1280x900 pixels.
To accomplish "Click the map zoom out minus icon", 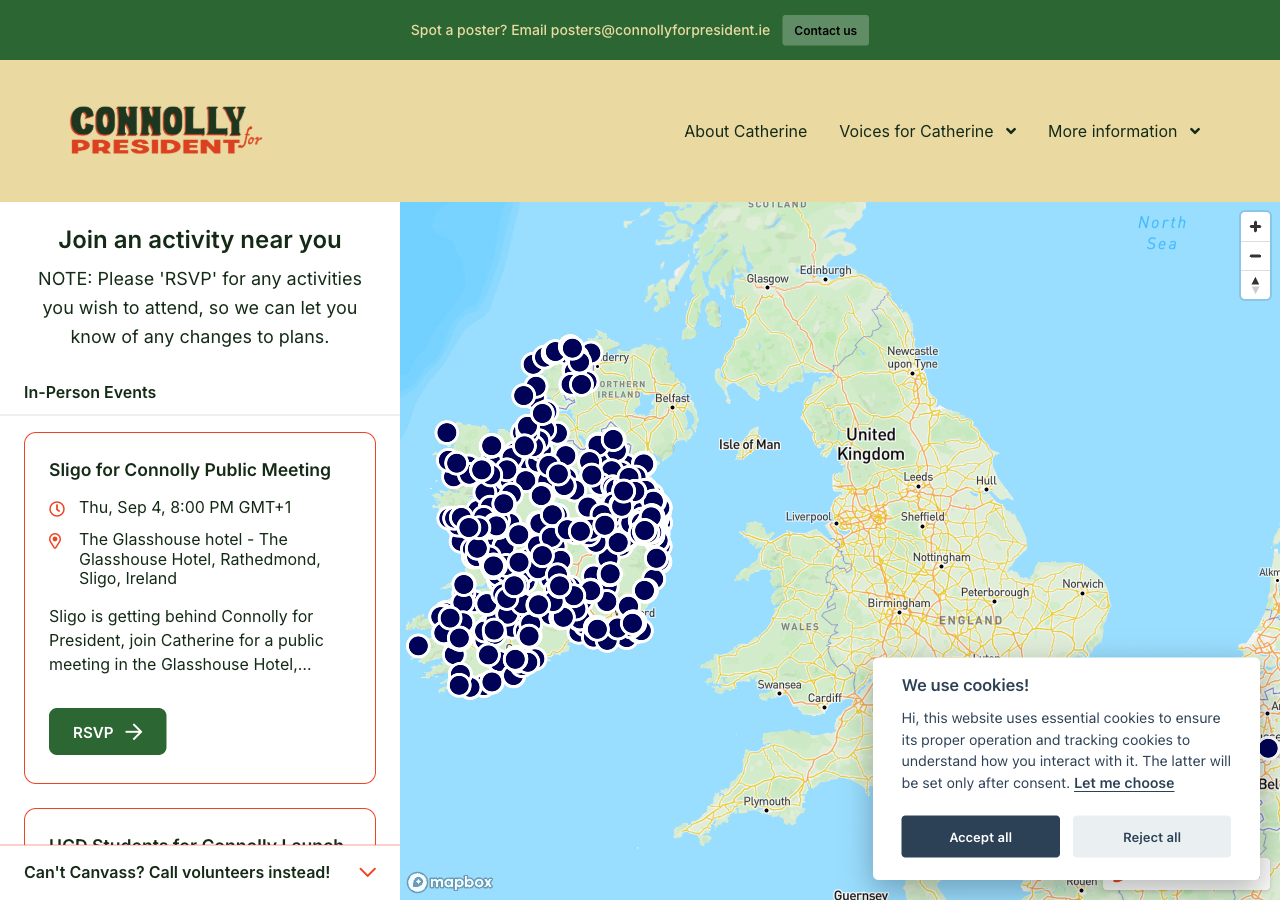I will coord(1255,256).
